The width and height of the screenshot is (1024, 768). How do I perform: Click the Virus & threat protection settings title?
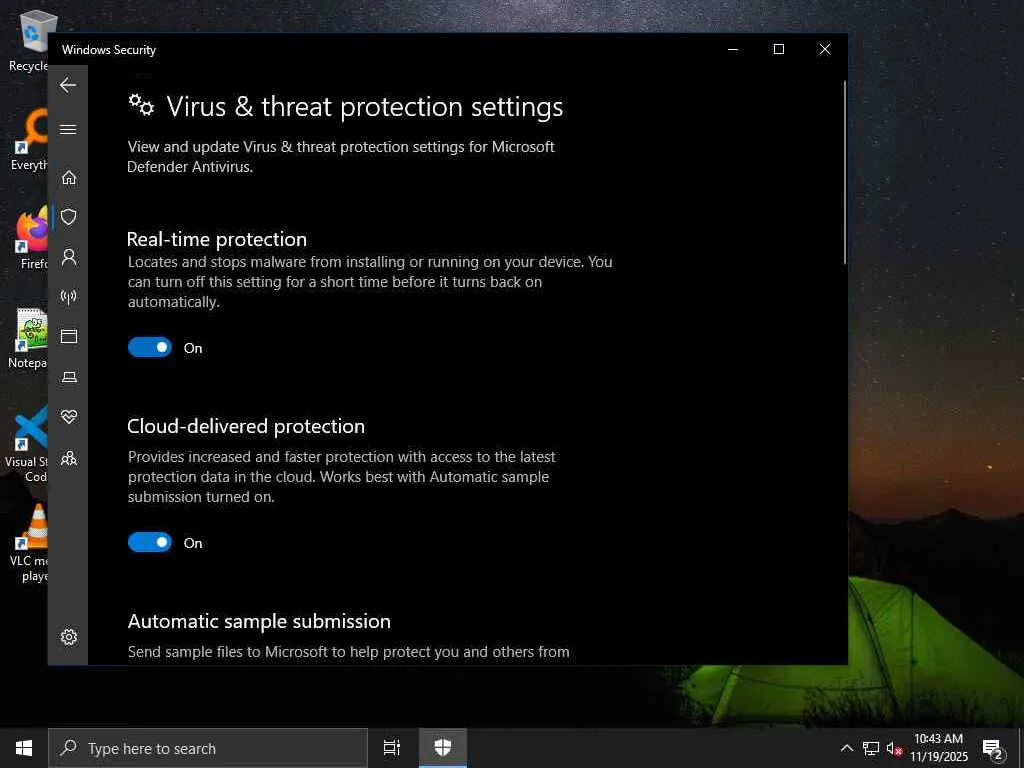tap(364, 106)
